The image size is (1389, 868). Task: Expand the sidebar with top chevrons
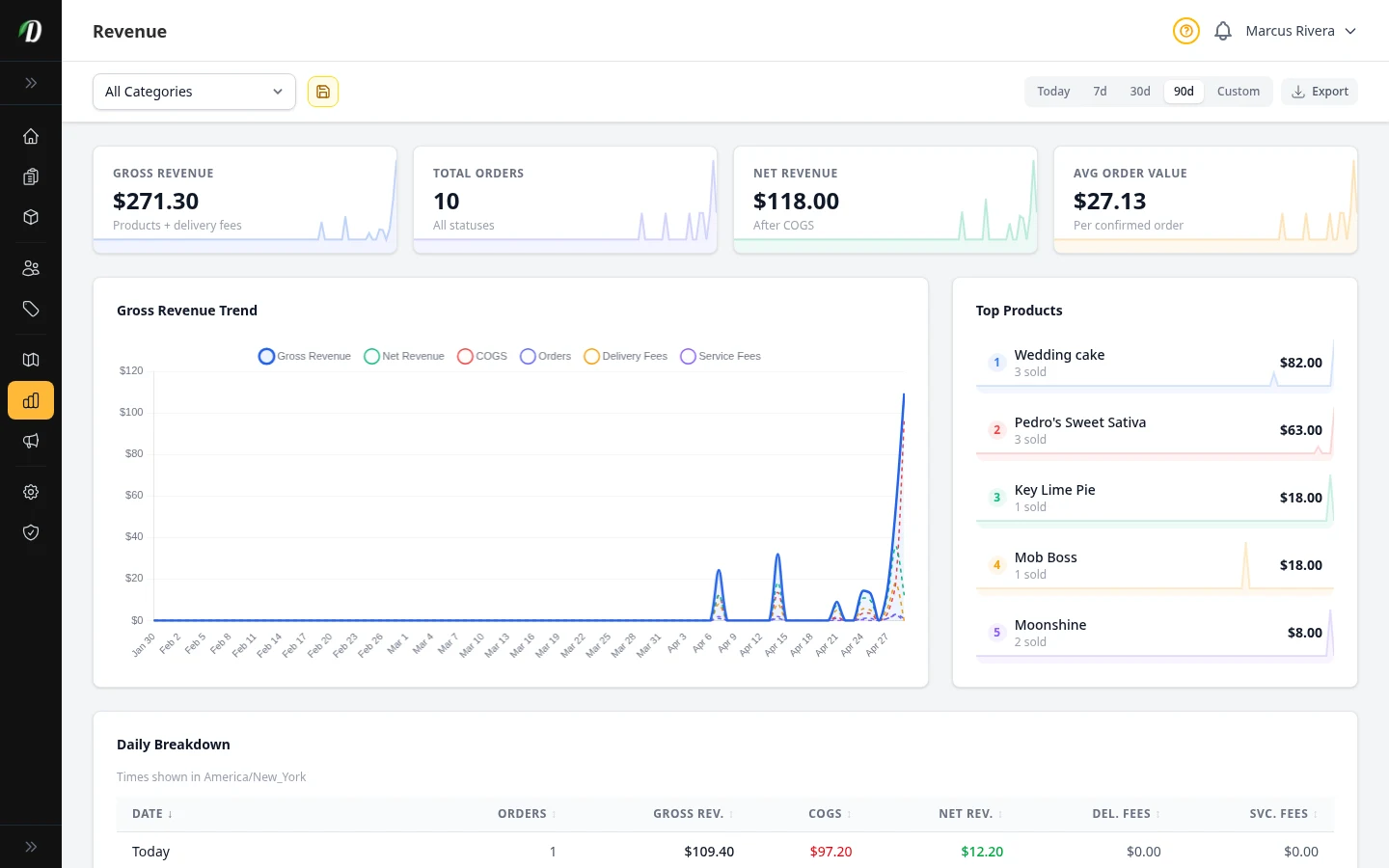pos(31,83)
